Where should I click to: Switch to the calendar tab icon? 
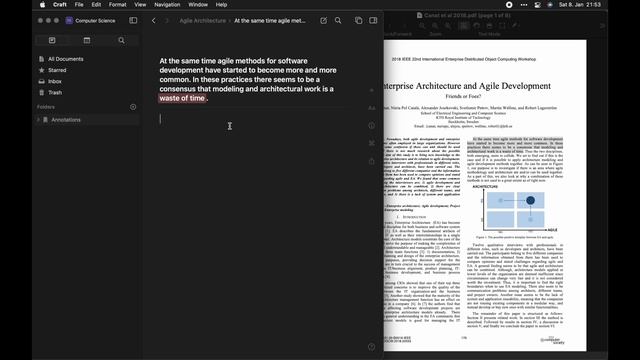[87, 40]
